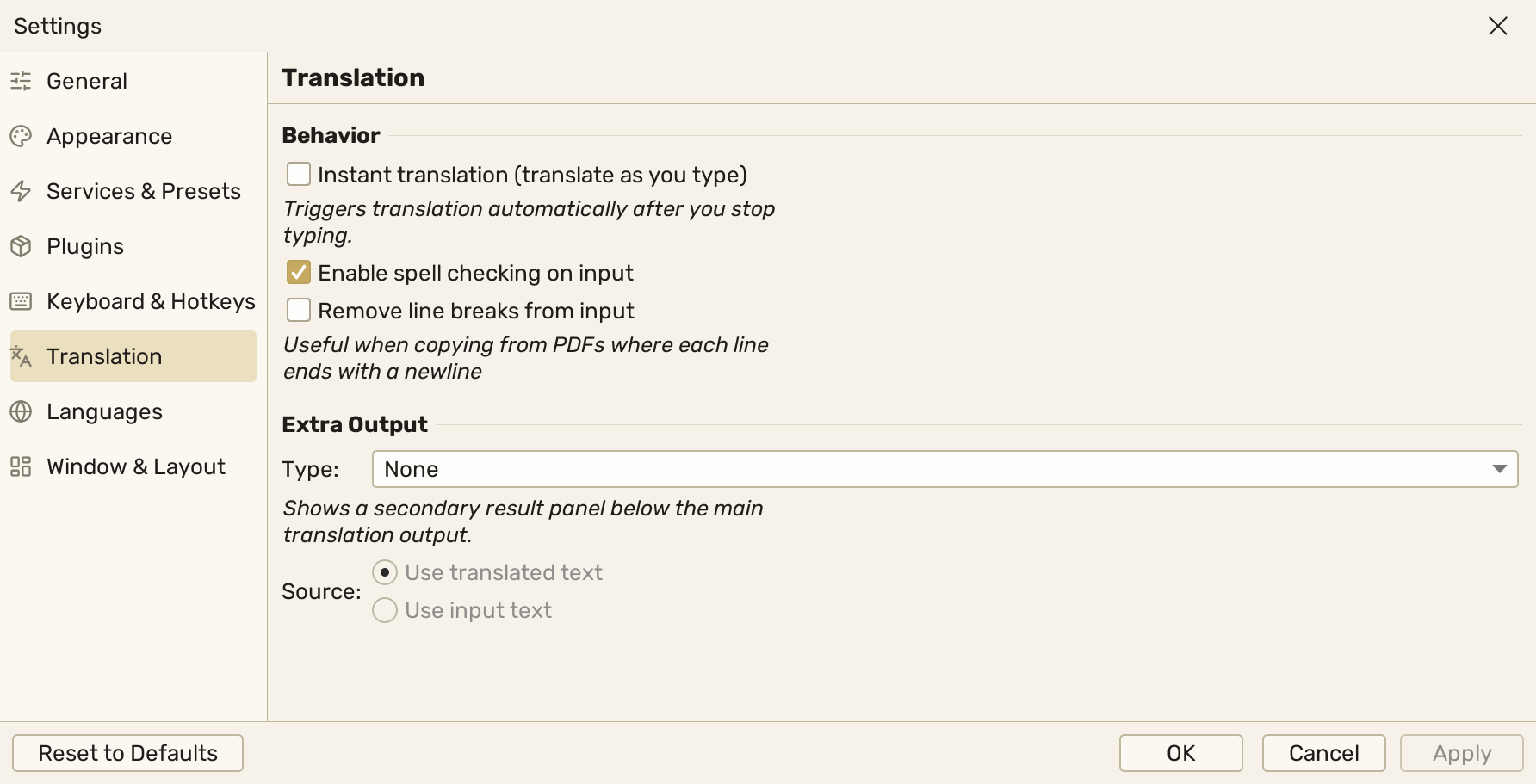Click the Type combo box arrow
The height and width of the screenshot is (784, 1536).
click(x=1499, y=469)
